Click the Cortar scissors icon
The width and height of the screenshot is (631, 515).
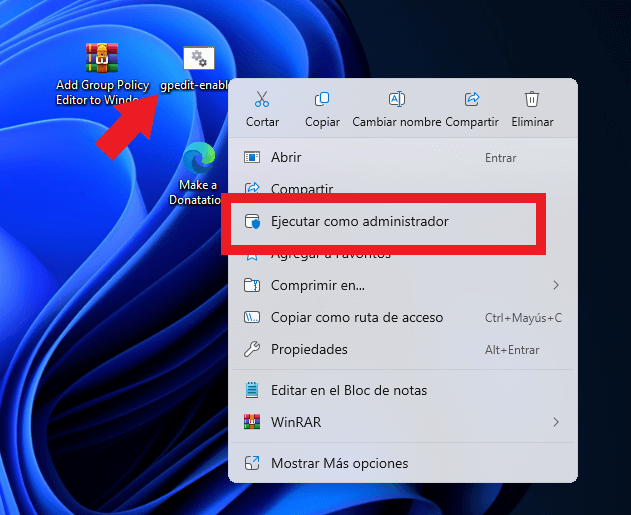click(x=262, y=99)
